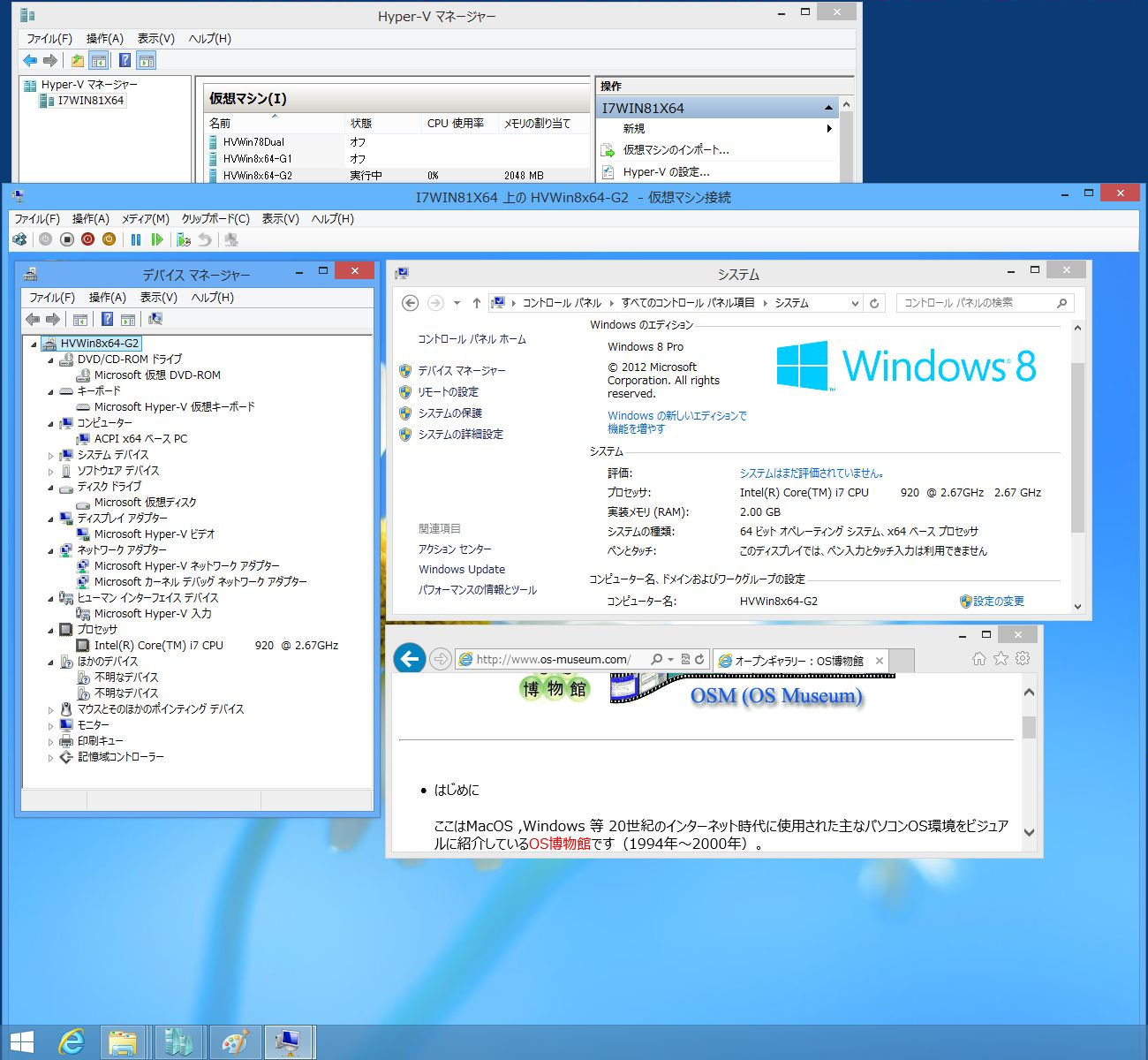Select the オープンギャラリー：OS博物館 browser tab
Screen dimensions: 1148x1060
coord(800,660)
